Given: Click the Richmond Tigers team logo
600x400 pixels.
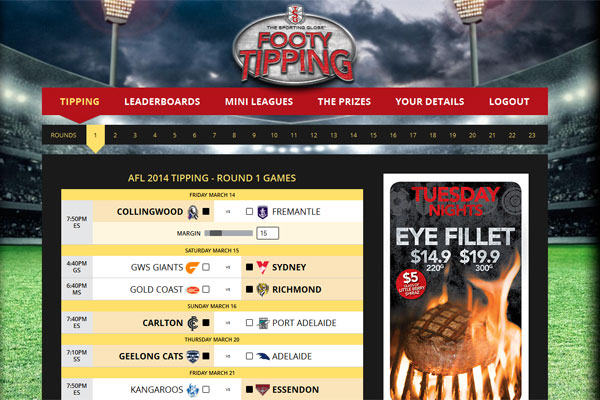Looking at the screenshot, I should click(262, 289).
